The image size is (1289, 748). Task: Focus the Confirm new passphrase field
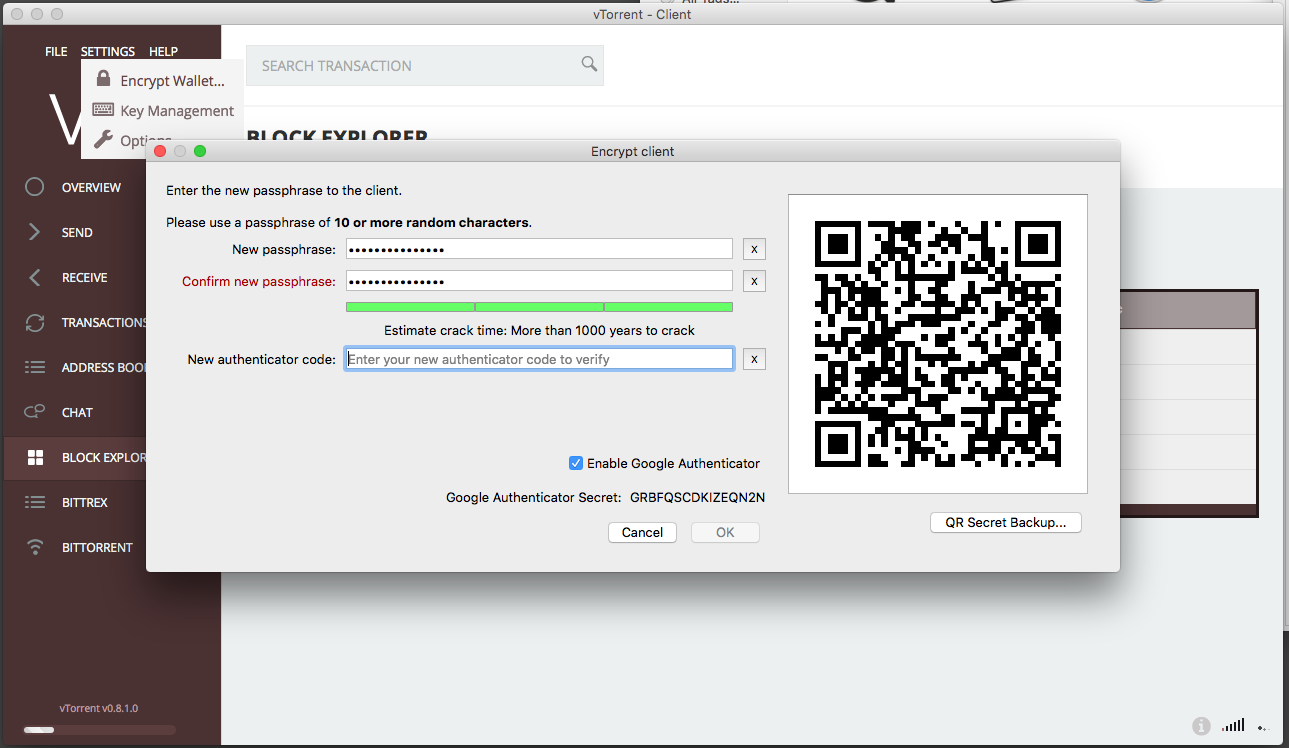pos(539,282)
